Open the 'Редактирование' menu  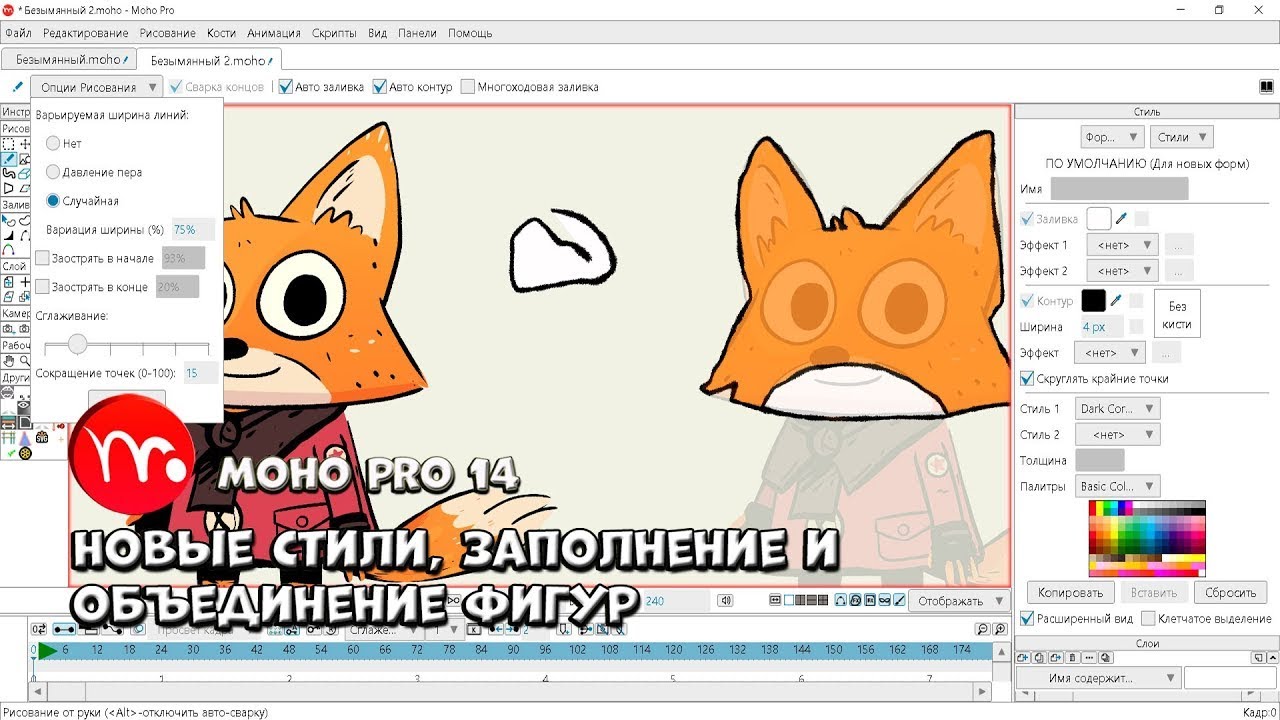pyautogui.click(x=86, y=33)
